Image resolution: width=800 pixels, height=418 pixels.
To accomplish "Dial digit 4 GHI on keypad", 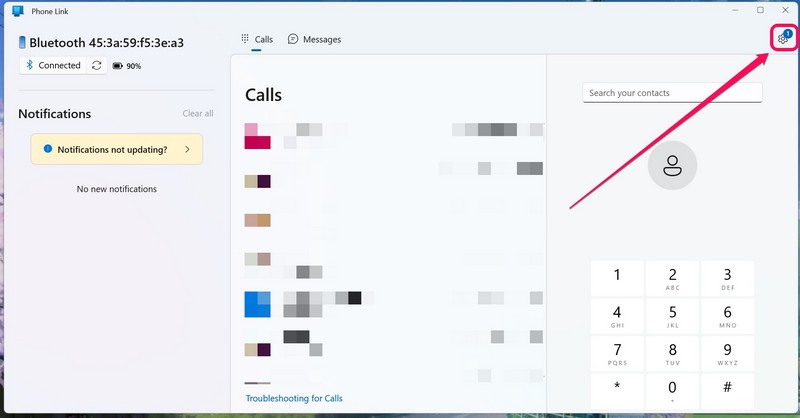I will pos(617,316).
